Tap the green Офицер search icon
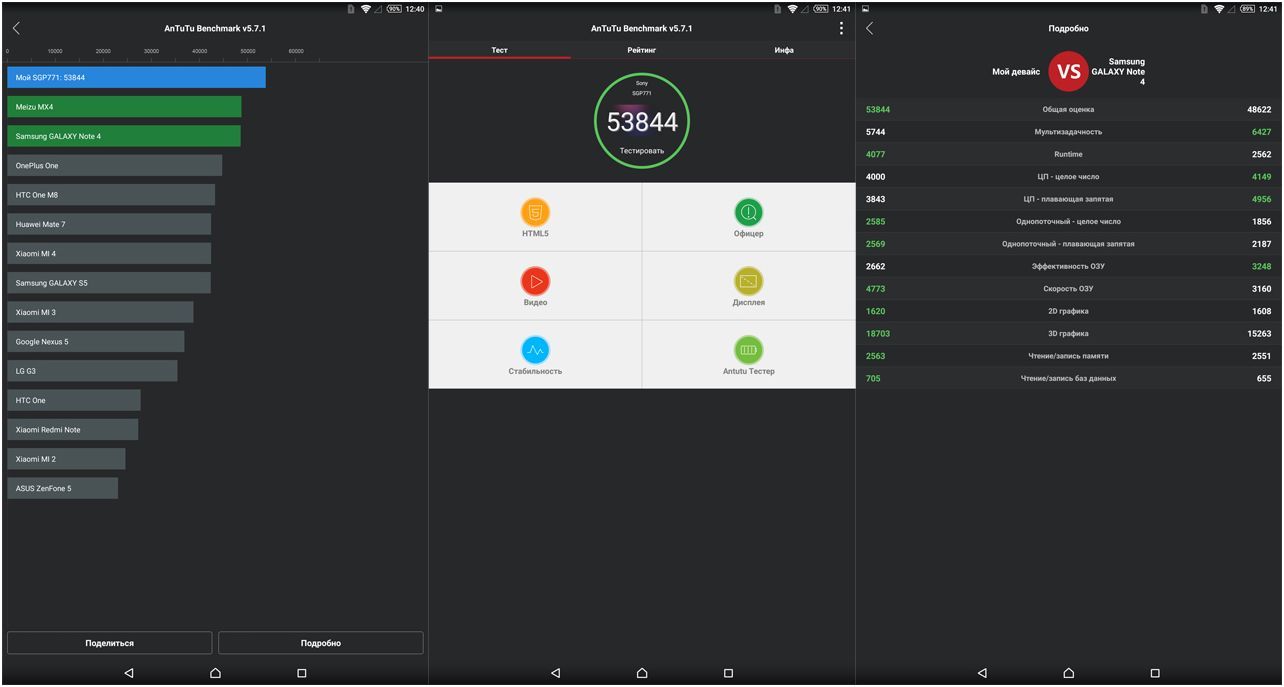Screen dimensions: 1284x687 [748, 212]
